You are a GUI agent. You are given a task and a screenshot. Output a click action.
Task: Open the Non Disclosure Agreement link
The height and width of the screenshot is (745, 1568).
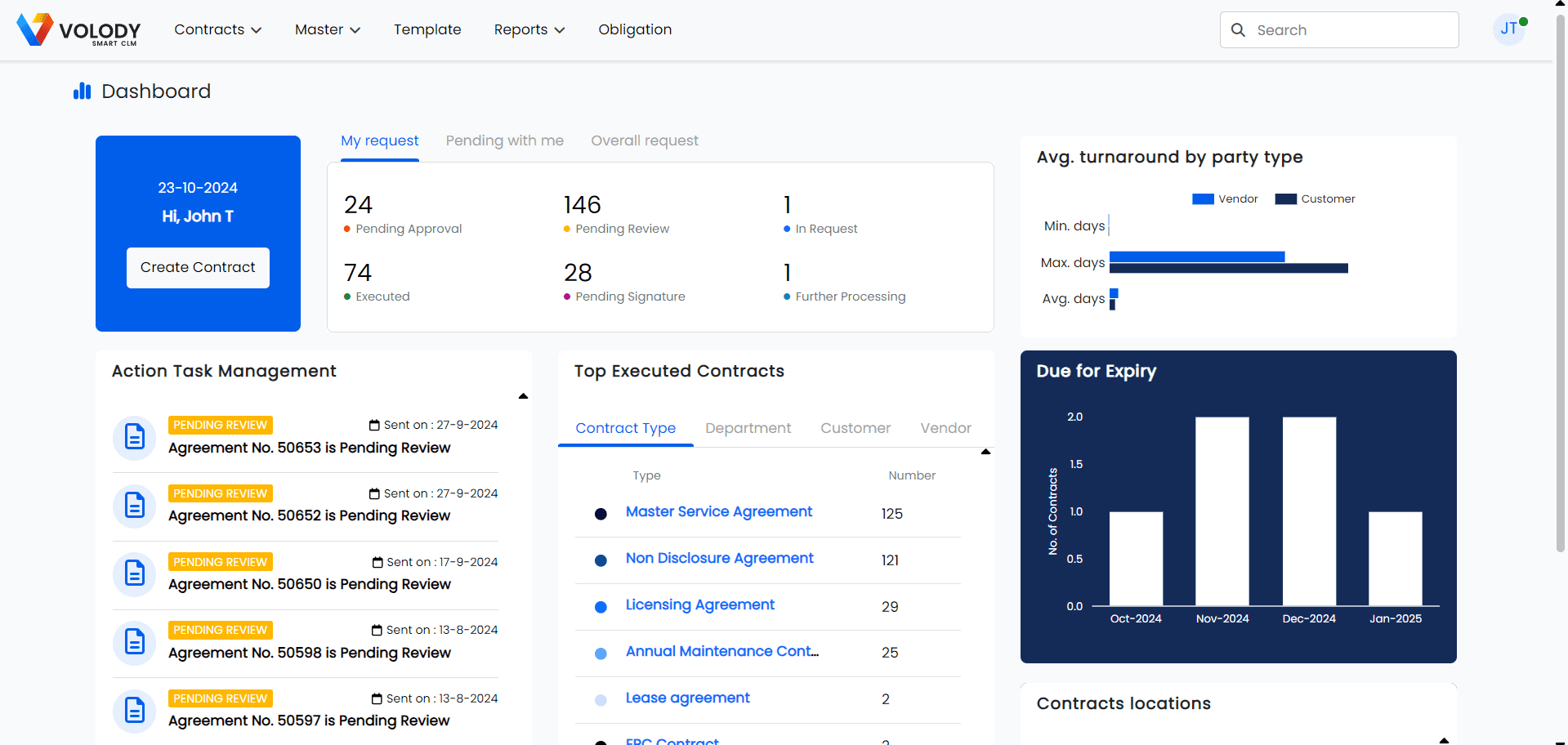point(719,558)
